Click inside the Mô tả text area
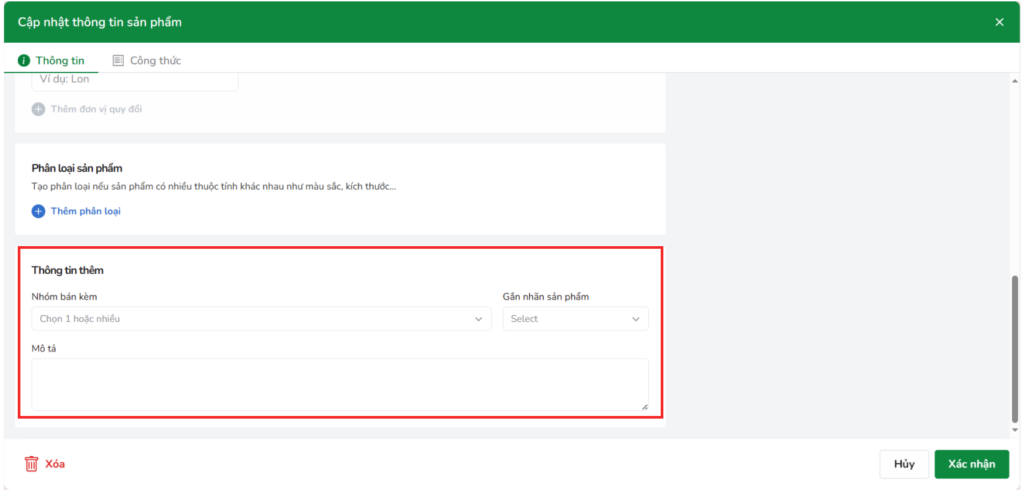Screen dimensions: 1024x491 340,385
